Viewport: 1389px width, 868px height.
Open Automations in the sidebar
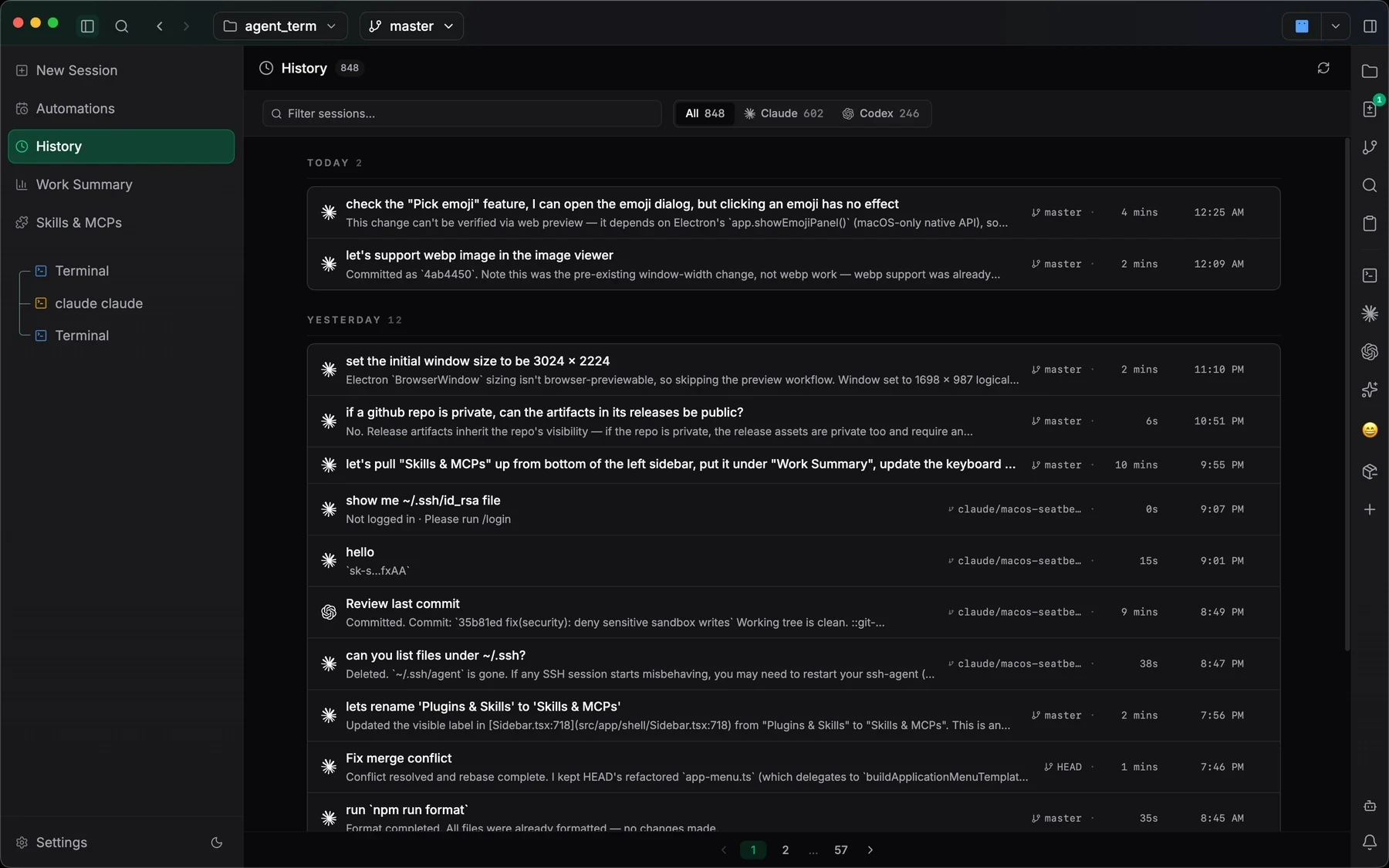tap(121, 109)
